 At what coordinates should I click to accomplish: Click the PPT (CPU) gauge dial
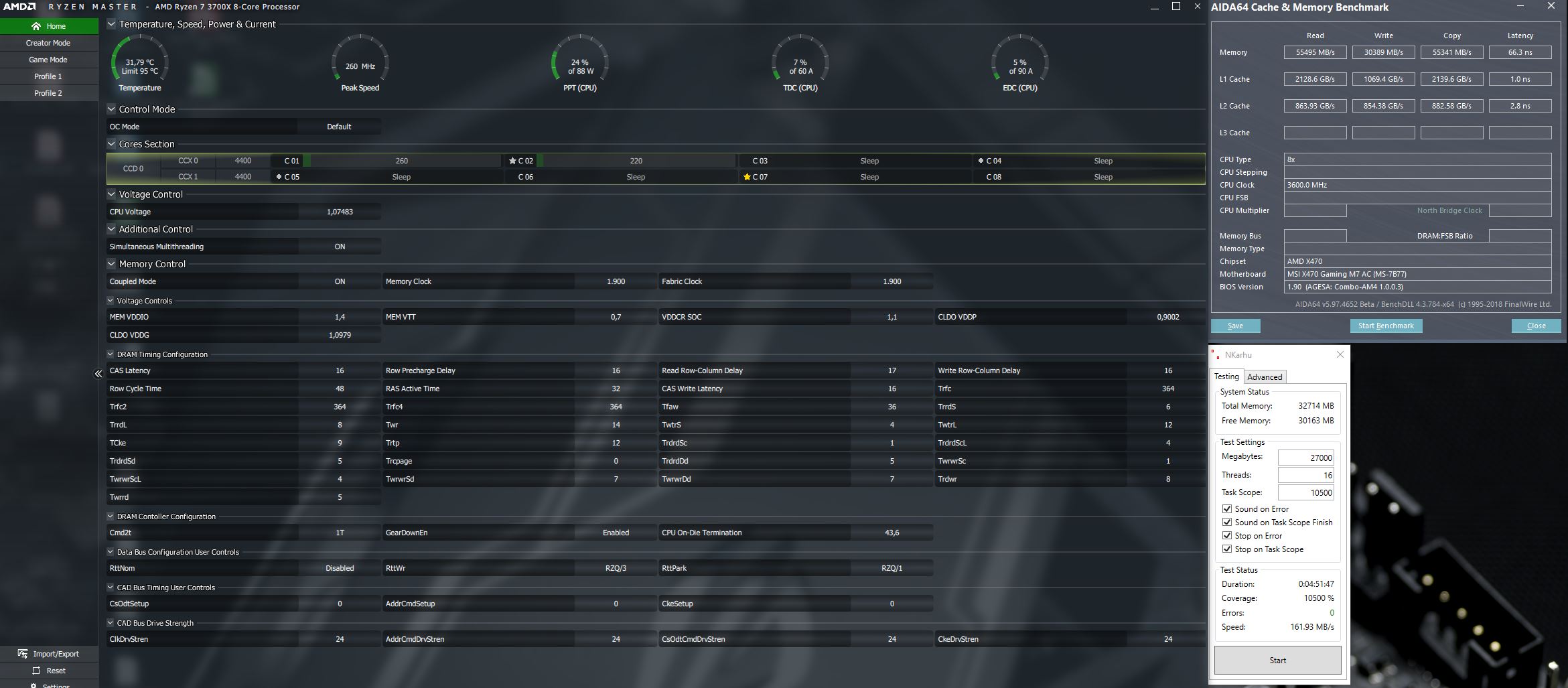[x=580, y=64]
